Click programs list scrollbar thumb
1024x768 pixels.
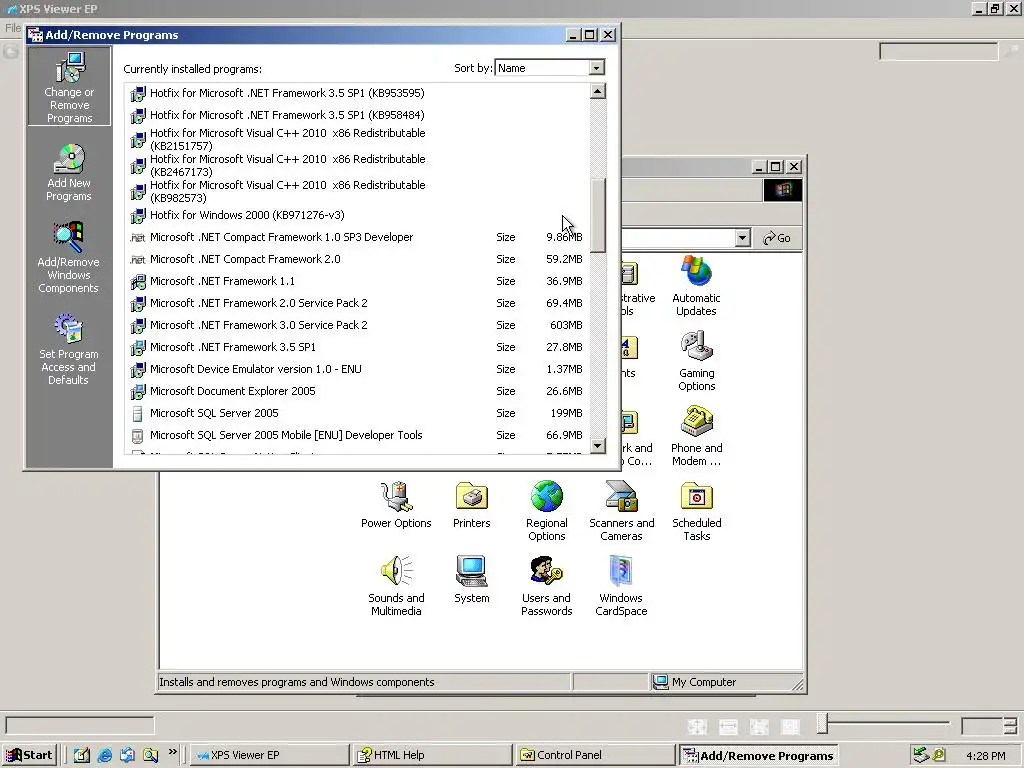tap(598, 215)
